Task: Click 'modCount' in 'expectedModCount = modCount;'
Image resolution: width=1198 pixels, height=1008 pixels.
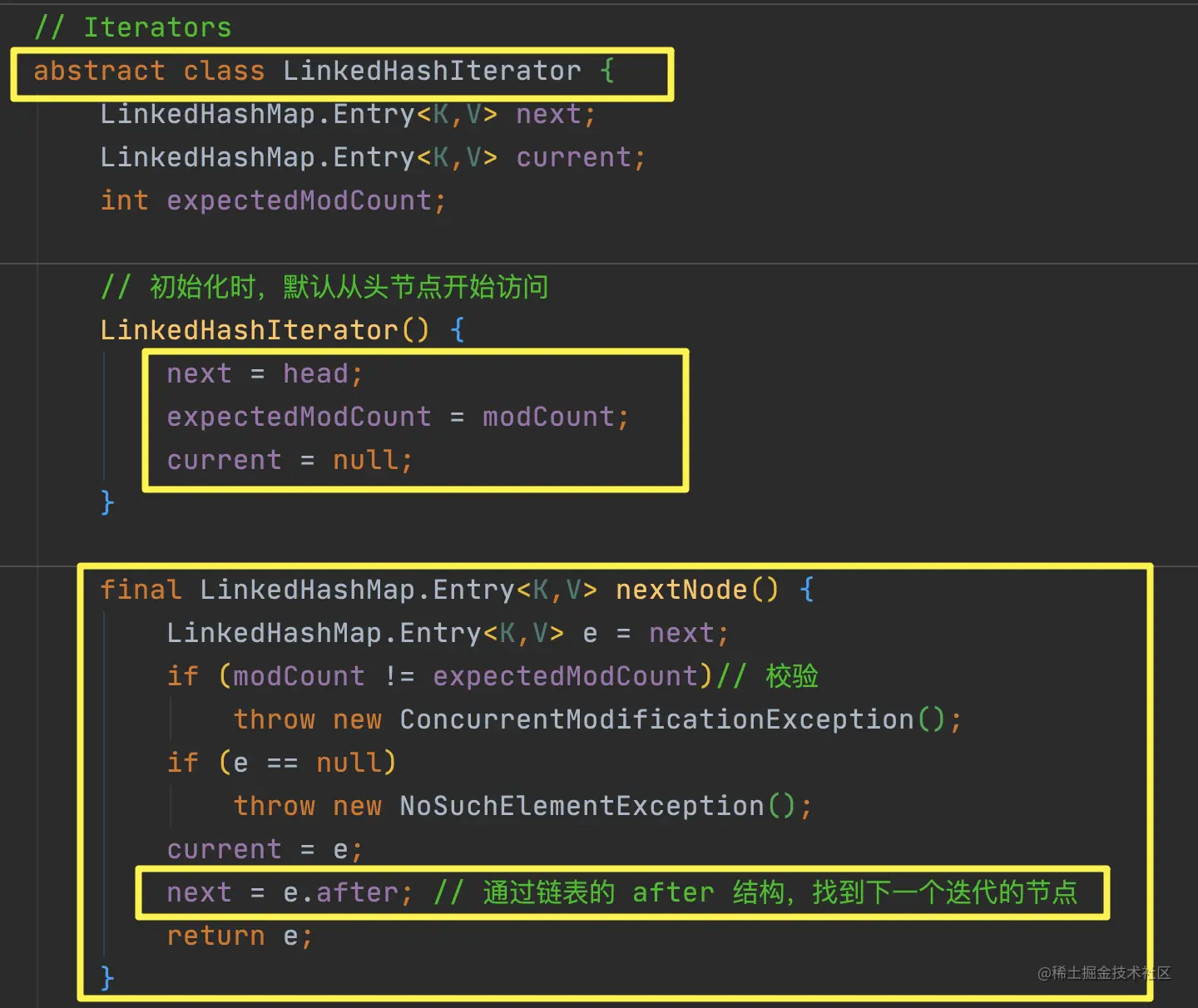Action: [548, 417]
